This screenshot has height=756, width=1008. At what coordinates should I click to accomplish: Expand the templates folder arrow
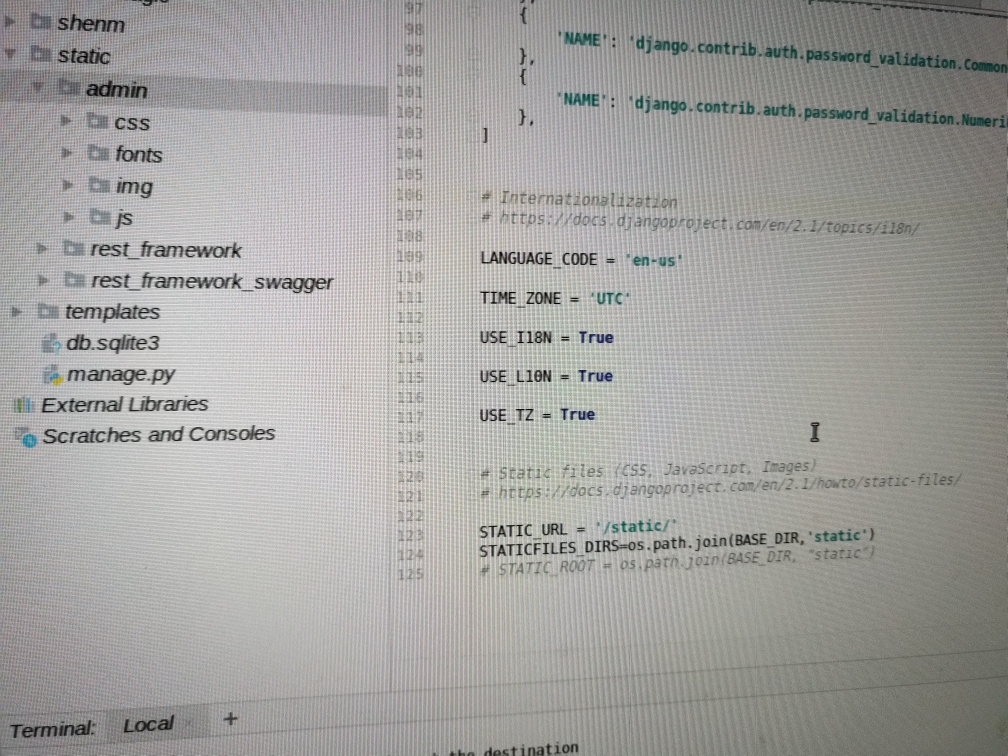point(17,312)
